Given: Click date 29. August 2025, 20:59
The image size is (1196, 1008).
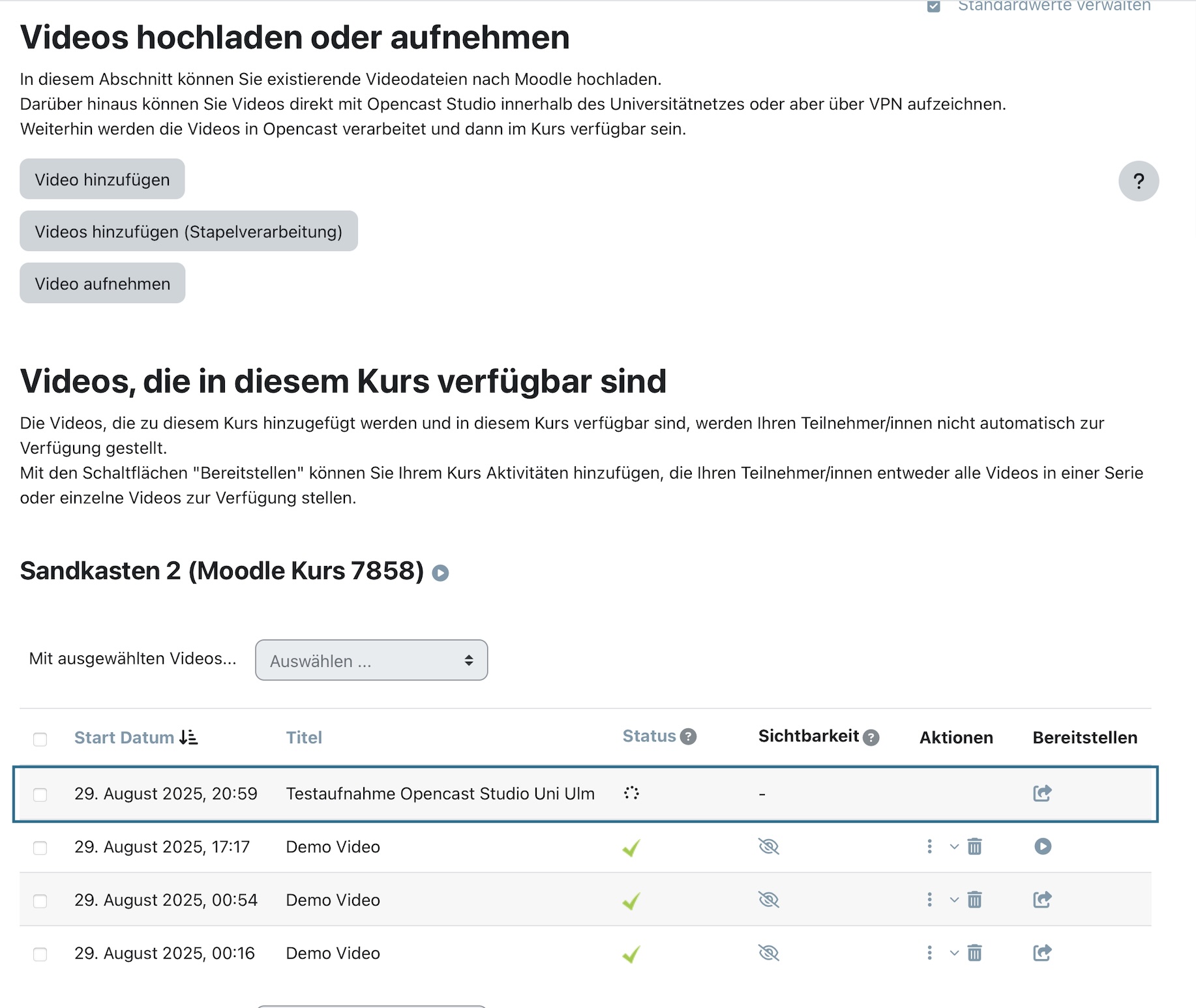Looking at the screenshot, I should tap(166, 793).
